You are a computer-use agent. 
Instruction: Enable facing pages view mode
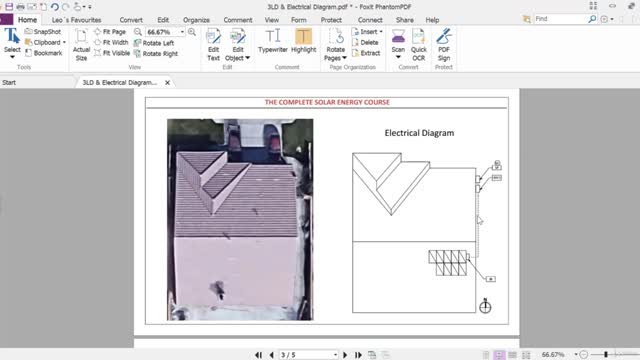pos(512,355)
